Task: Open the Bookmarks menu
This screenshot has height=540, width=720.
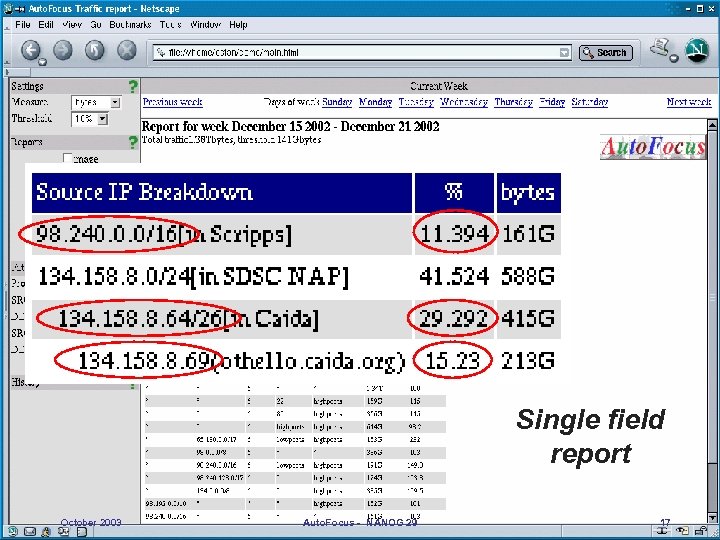Action: [x=130, y=25]
